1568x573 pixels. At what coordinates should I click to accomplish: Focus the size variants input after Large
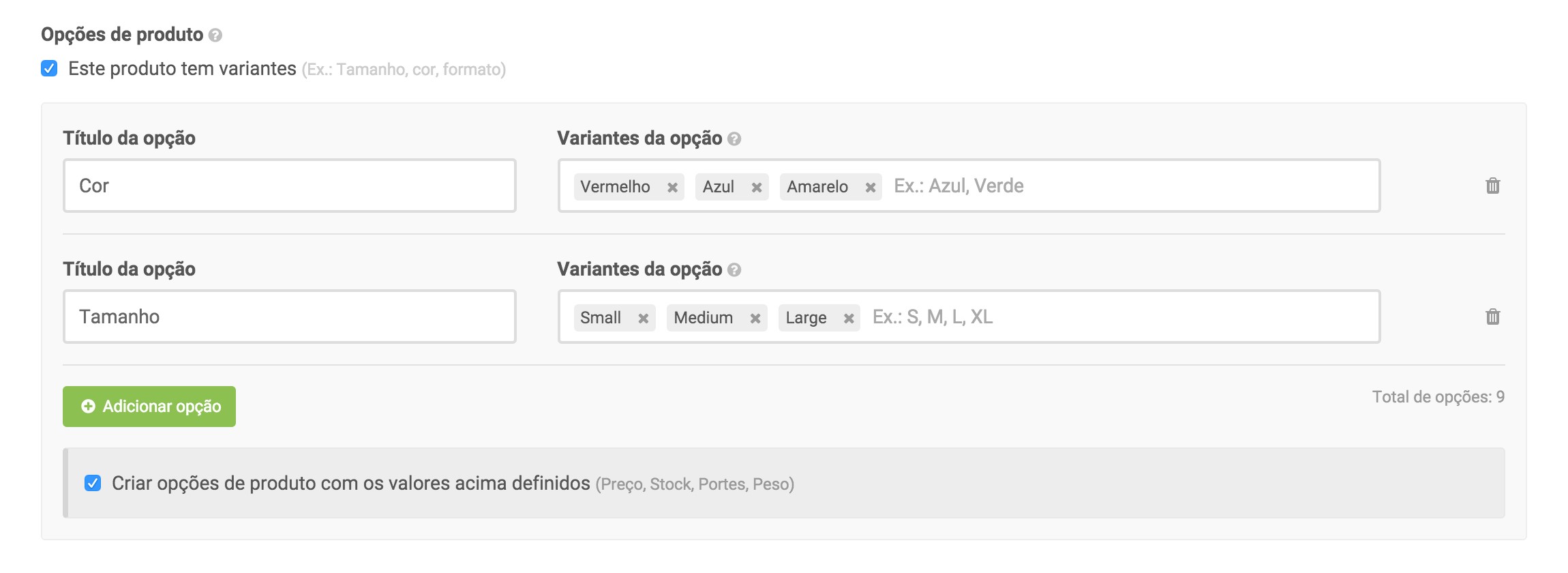tap(1111, 317)
